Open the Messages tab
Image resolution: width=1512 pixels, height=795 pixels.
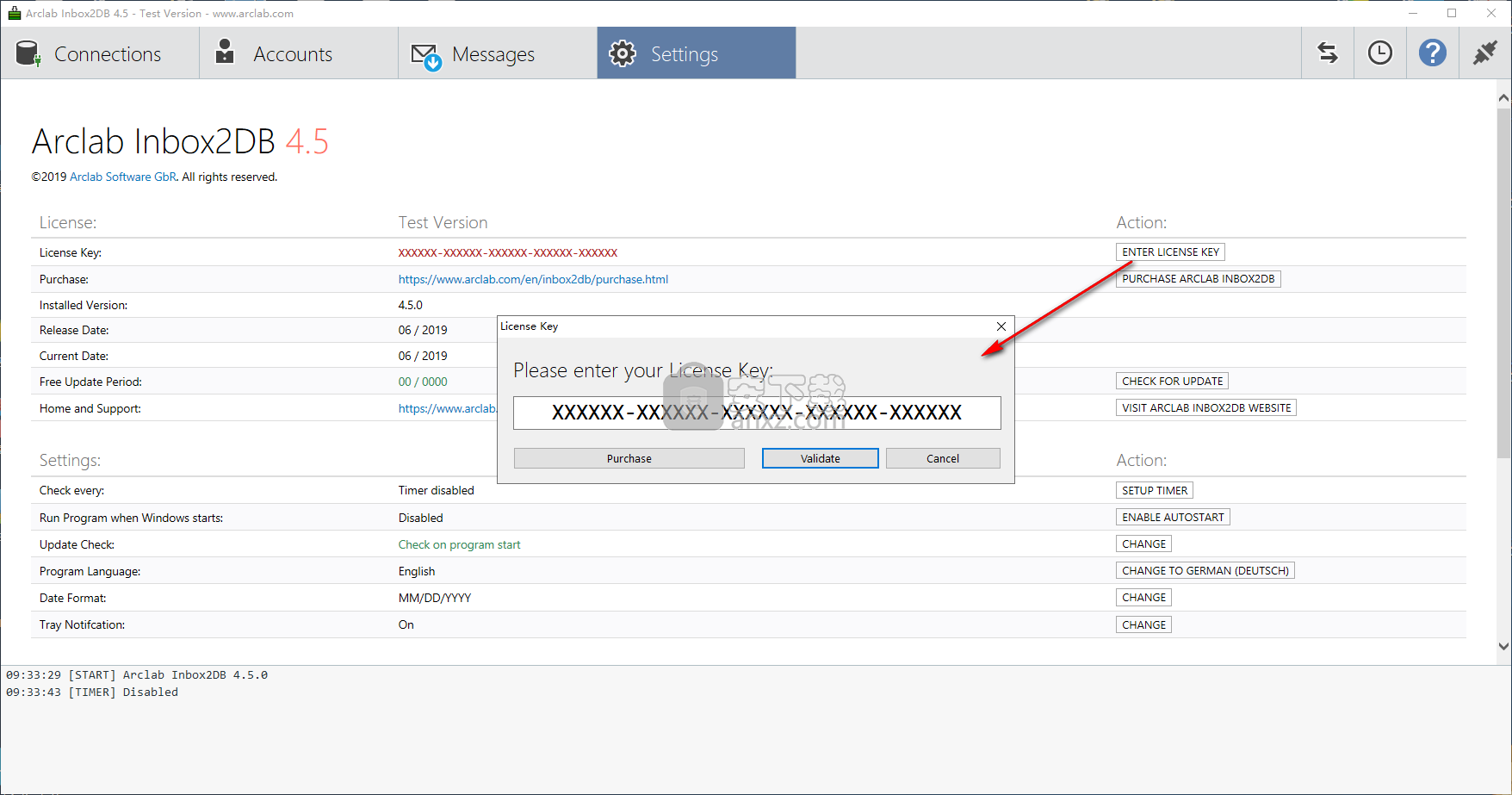(498, 53)
